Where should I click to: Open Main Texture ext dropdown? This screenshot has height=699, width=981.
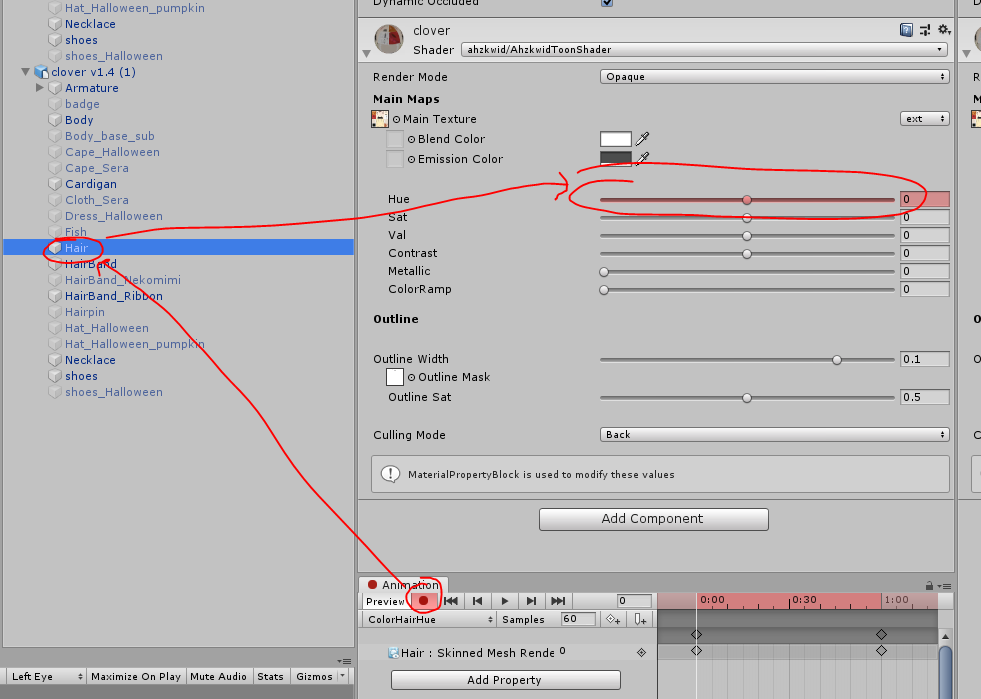pyautogui.click(x=924, y=119)
